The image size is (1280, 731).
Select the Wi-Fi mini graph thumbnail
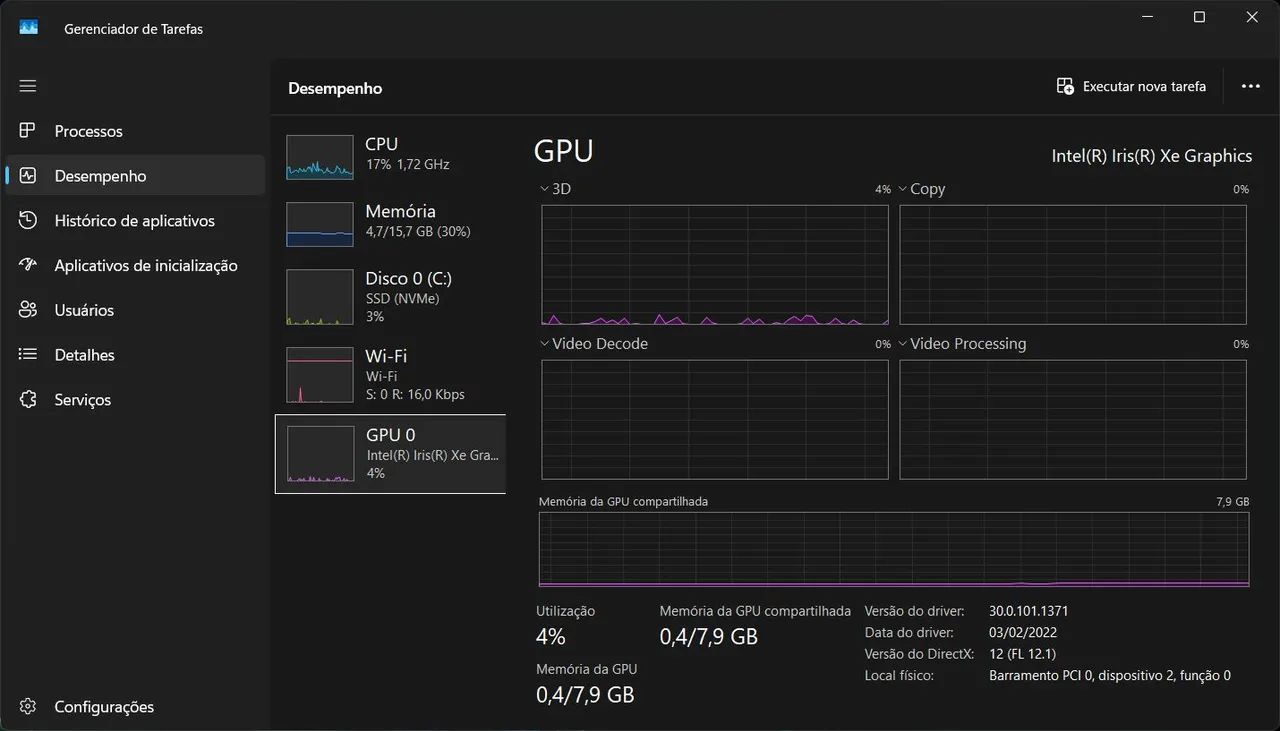coord(320,375)
